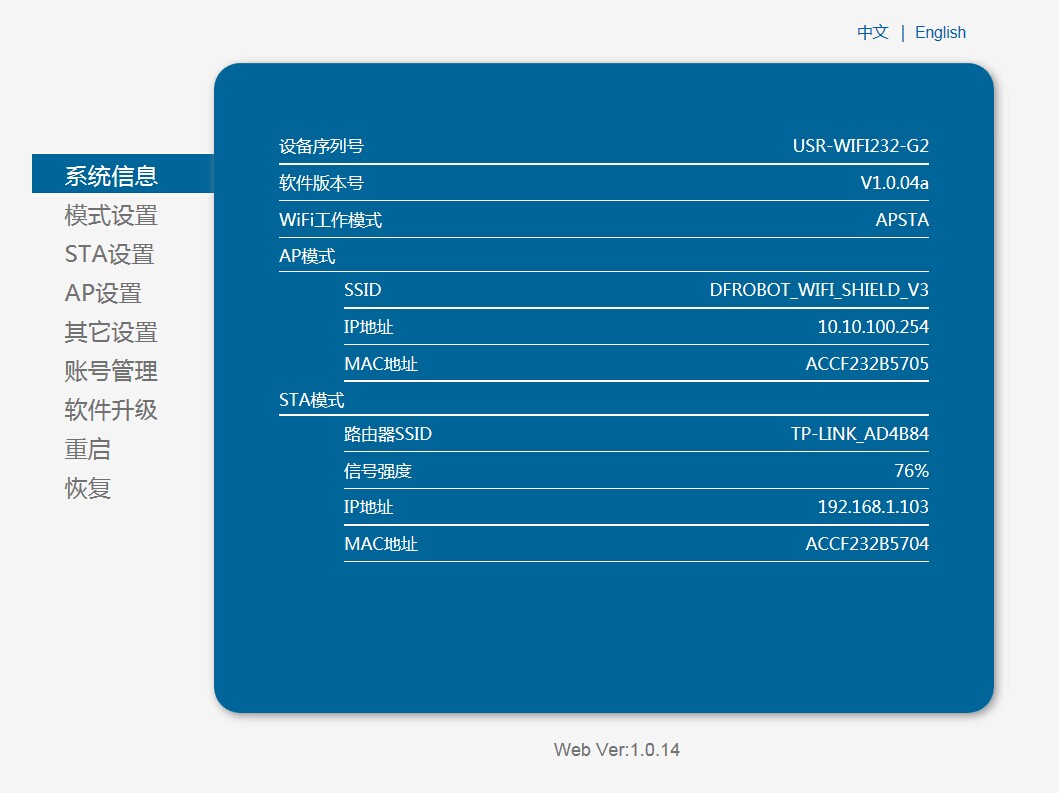
Task: Switch language to English
Action: [940, 32]
